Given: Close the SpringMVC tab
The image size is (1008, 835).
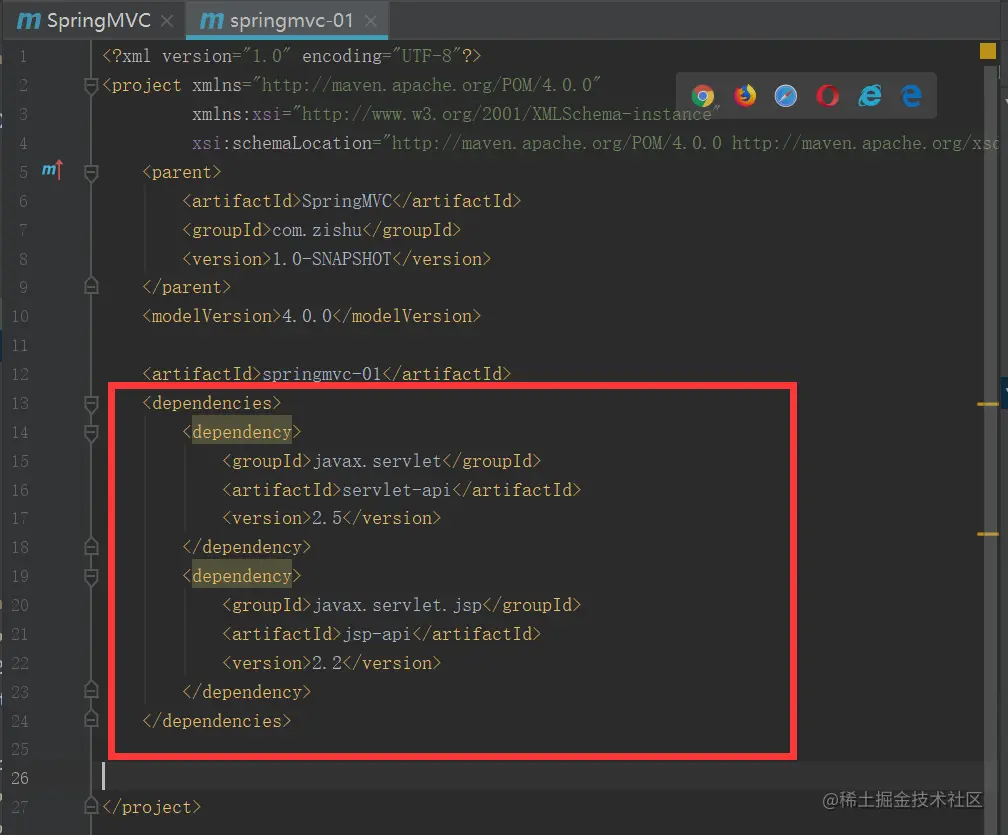Looking at the screenshot, I should pos(167,21).
